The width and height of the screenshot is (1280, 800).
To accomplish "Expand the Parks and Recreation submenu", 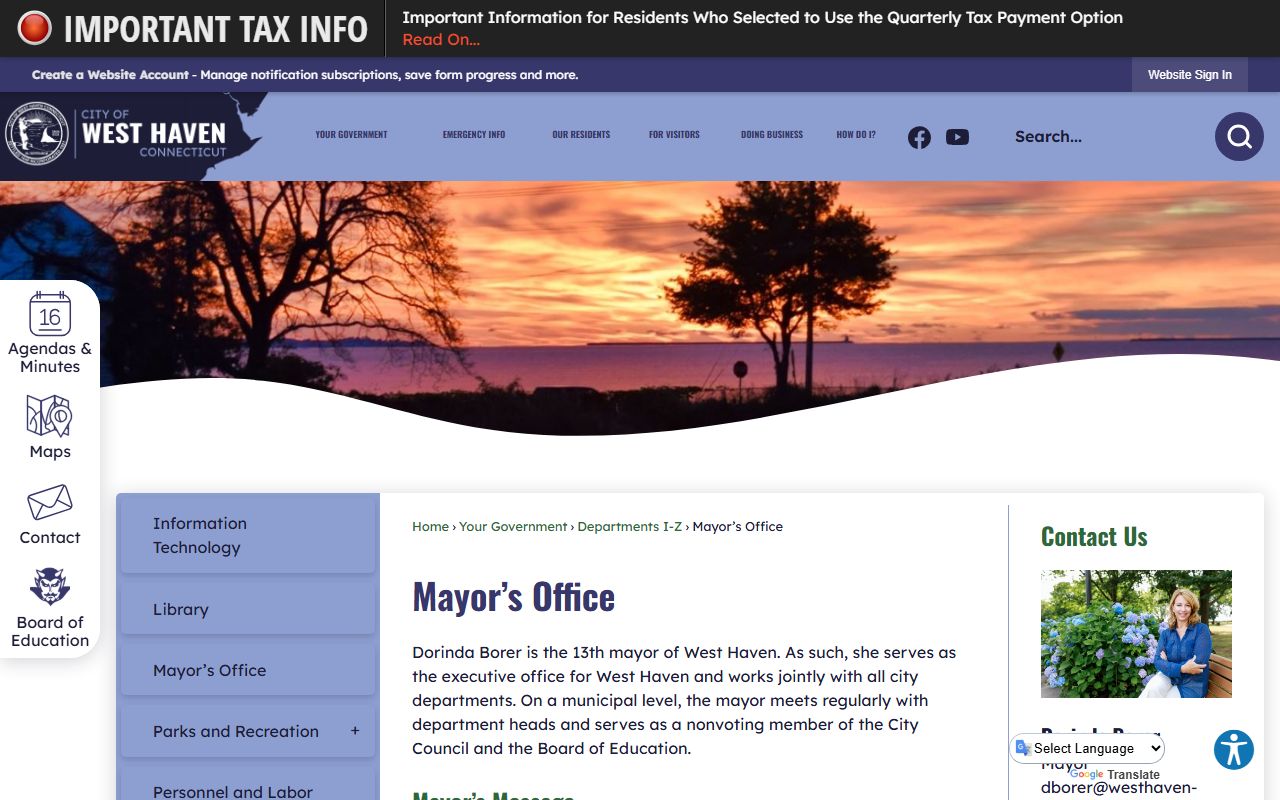I will (355, 731).
